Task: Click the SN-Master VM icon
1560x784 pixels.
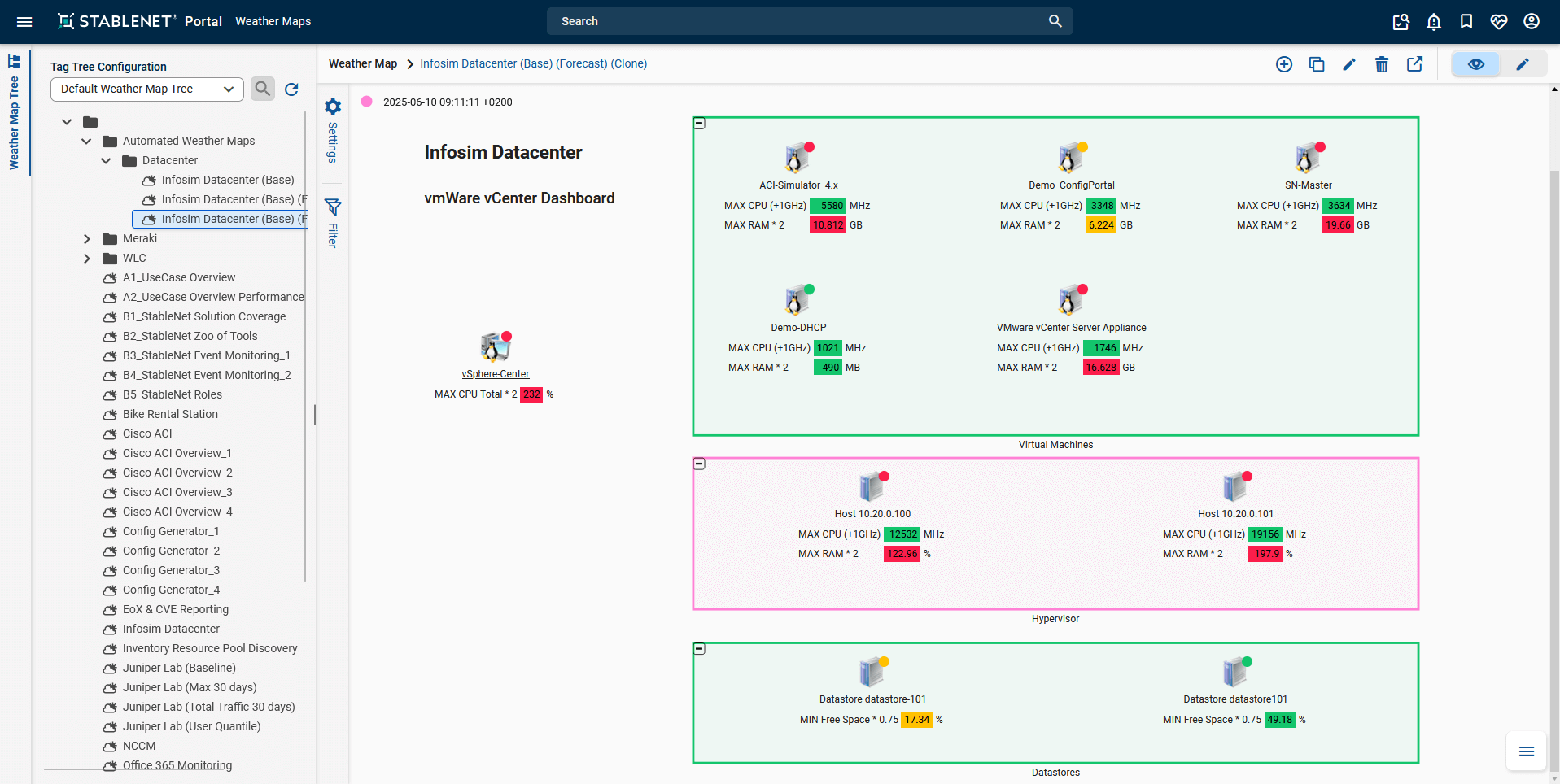Action: pyautogui.click(x=1309, y=158)
